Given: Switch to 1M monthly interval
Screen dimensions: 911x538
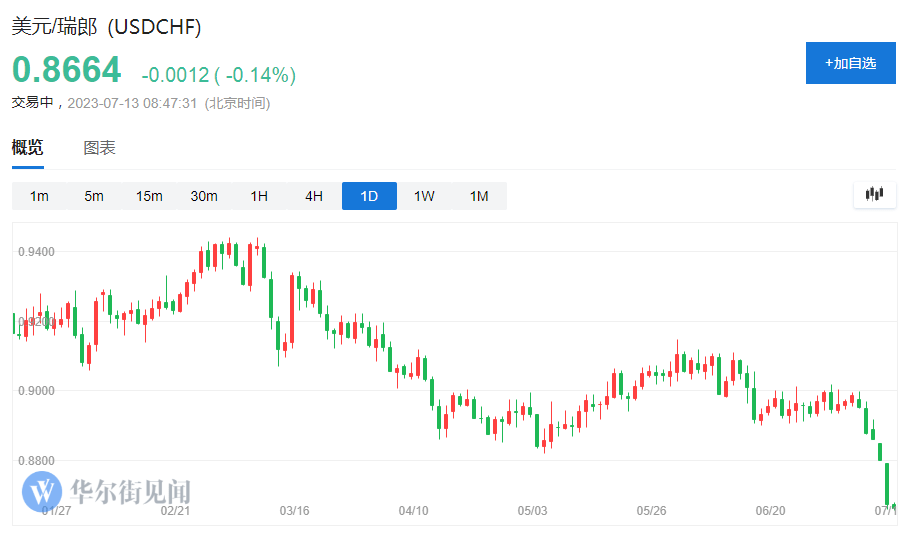Looking at the screenshot, I should 479,196.
